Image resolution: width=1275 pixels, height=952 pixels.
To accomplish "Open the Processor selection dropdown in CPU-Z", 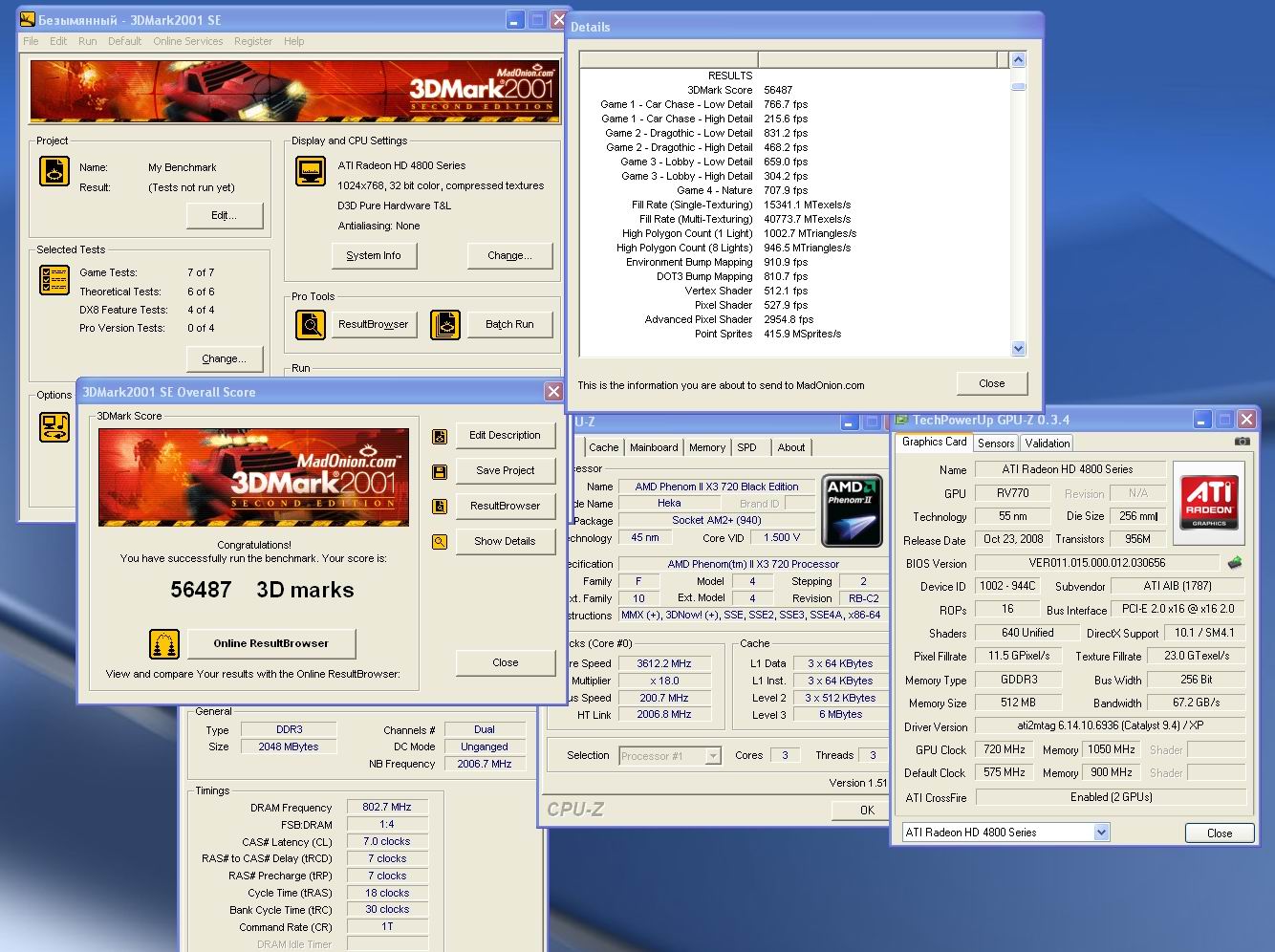I will [712, 756].
